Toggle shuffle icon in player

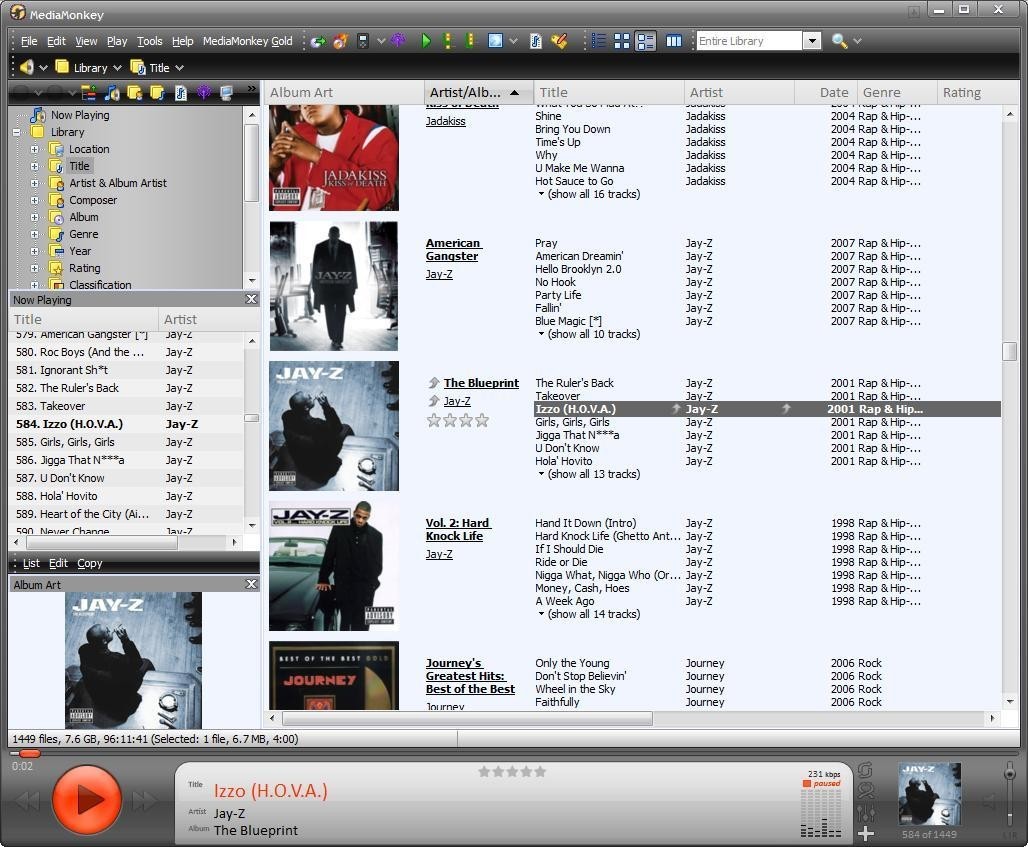(865, 791)
